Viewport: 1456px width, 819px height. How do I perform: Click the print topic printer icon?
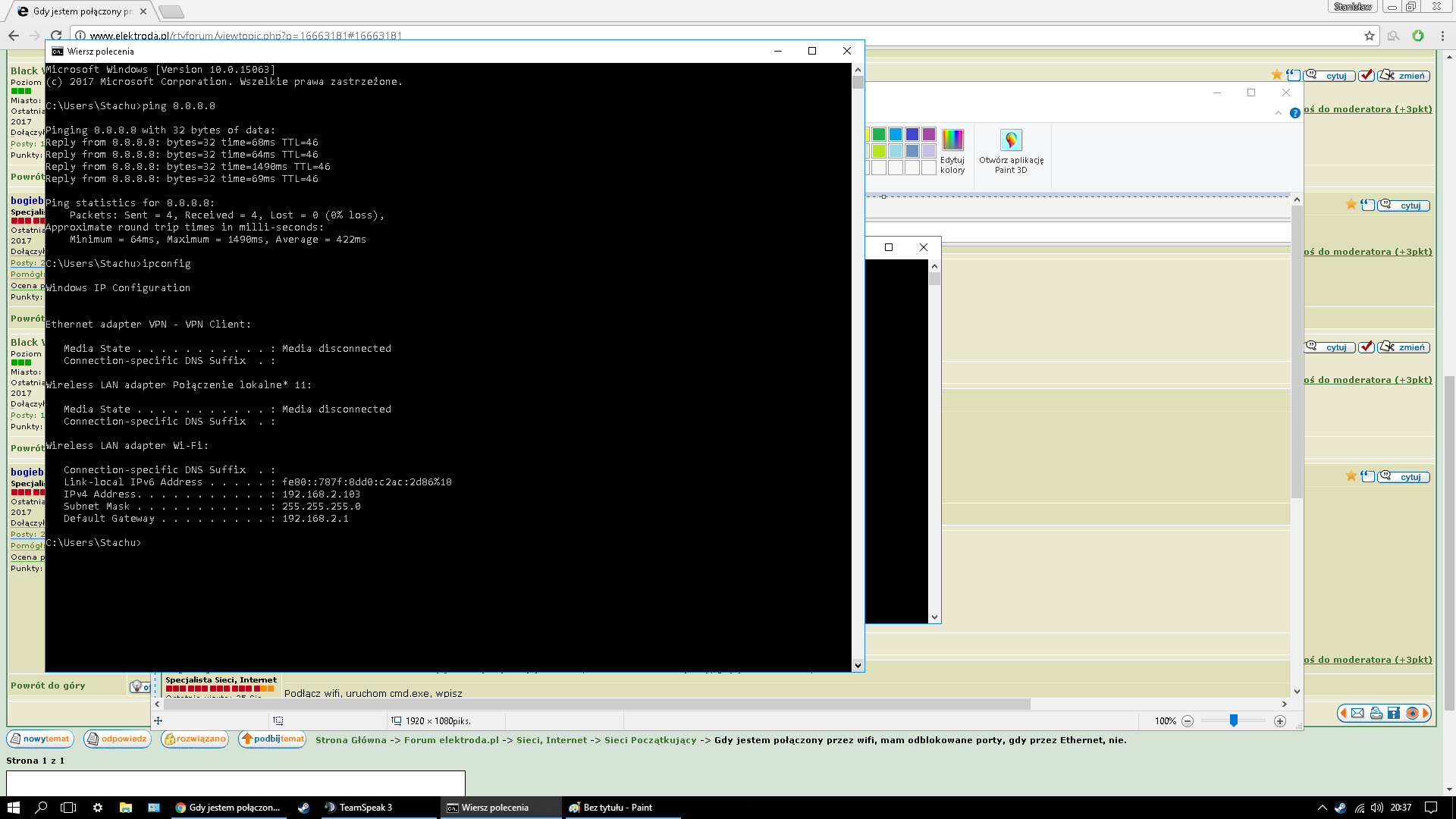1376,713
